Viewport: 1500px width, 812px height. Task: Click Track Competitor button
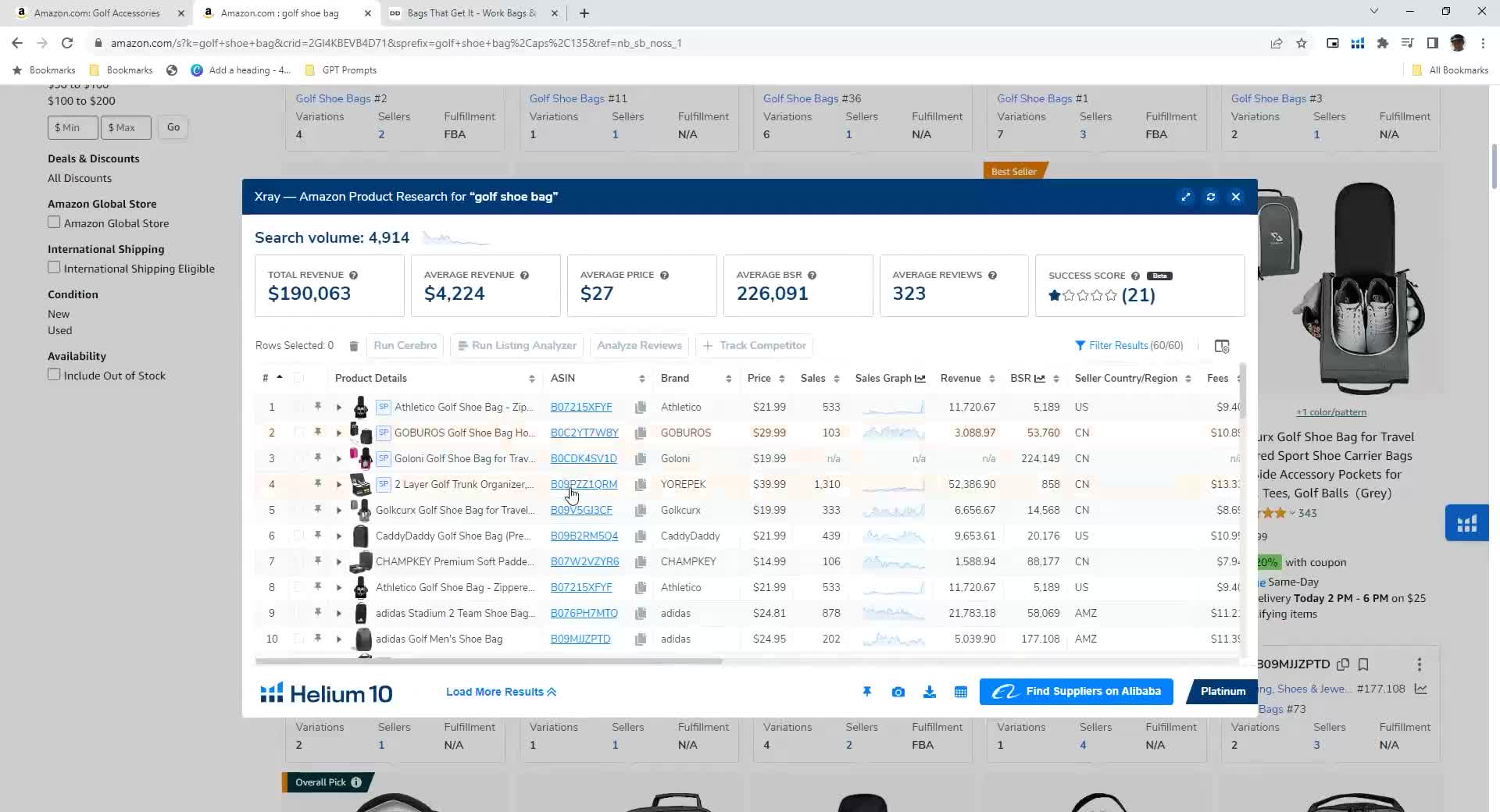[x=754, y=346]
